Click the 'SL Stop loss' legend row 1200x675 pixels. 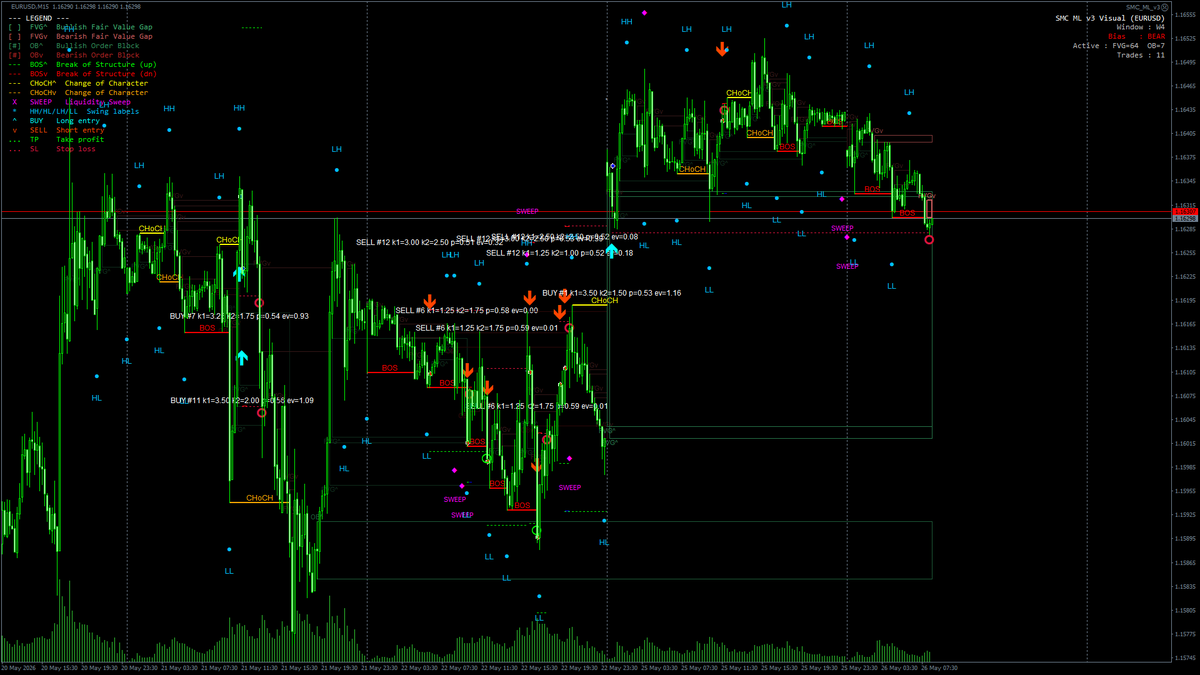pyautogui.click(x=53, y=148)
